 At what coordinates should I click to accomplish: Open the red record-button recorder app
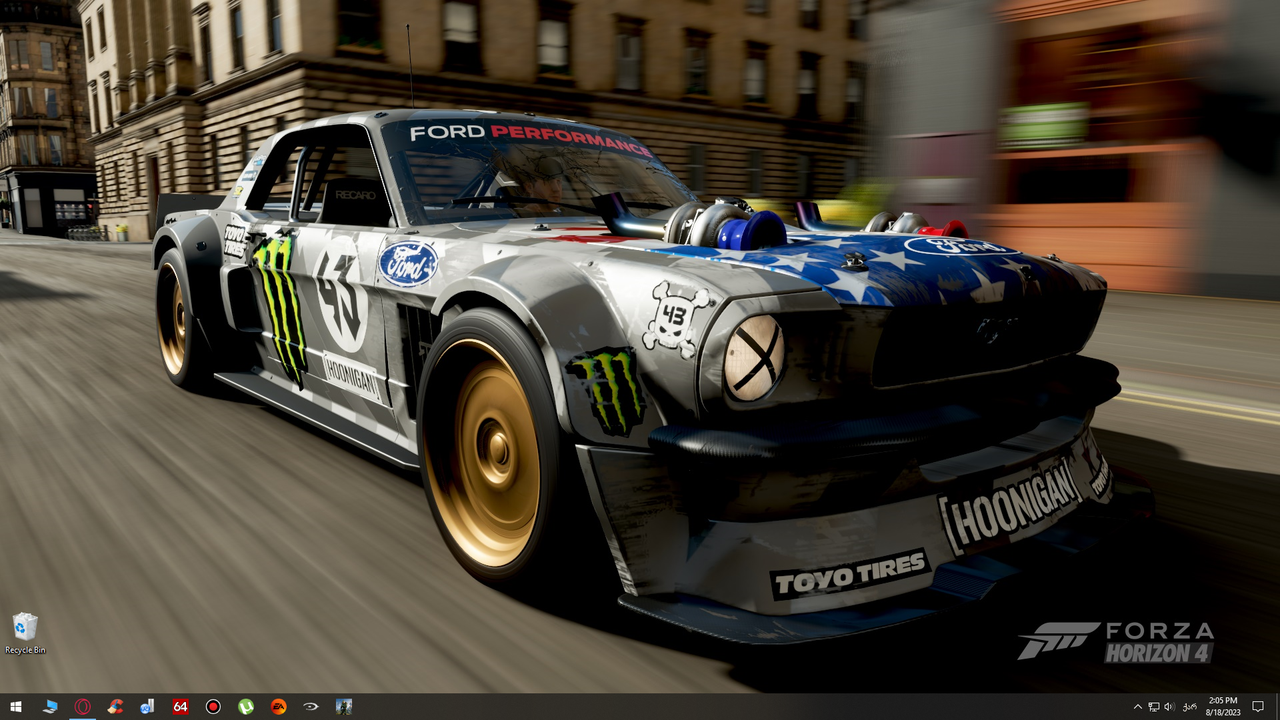pyautogui.click(x=213, y=706)
